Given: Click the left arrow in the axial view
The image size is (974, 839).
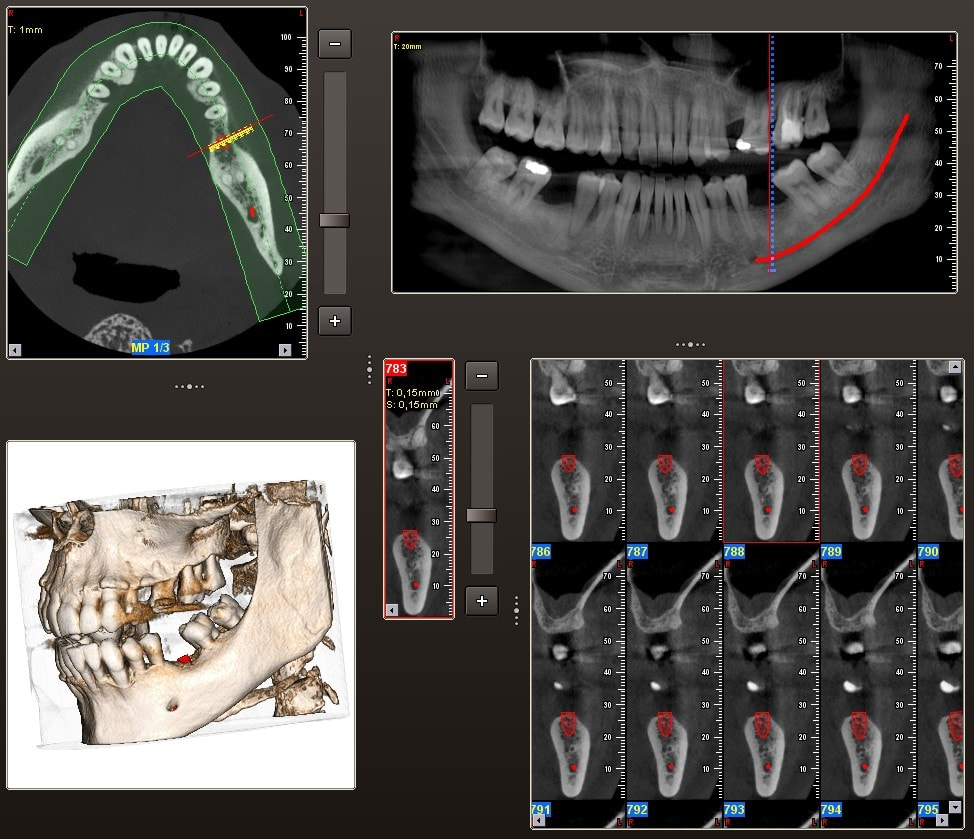Looking at the screenshot, I should point(14,350).
